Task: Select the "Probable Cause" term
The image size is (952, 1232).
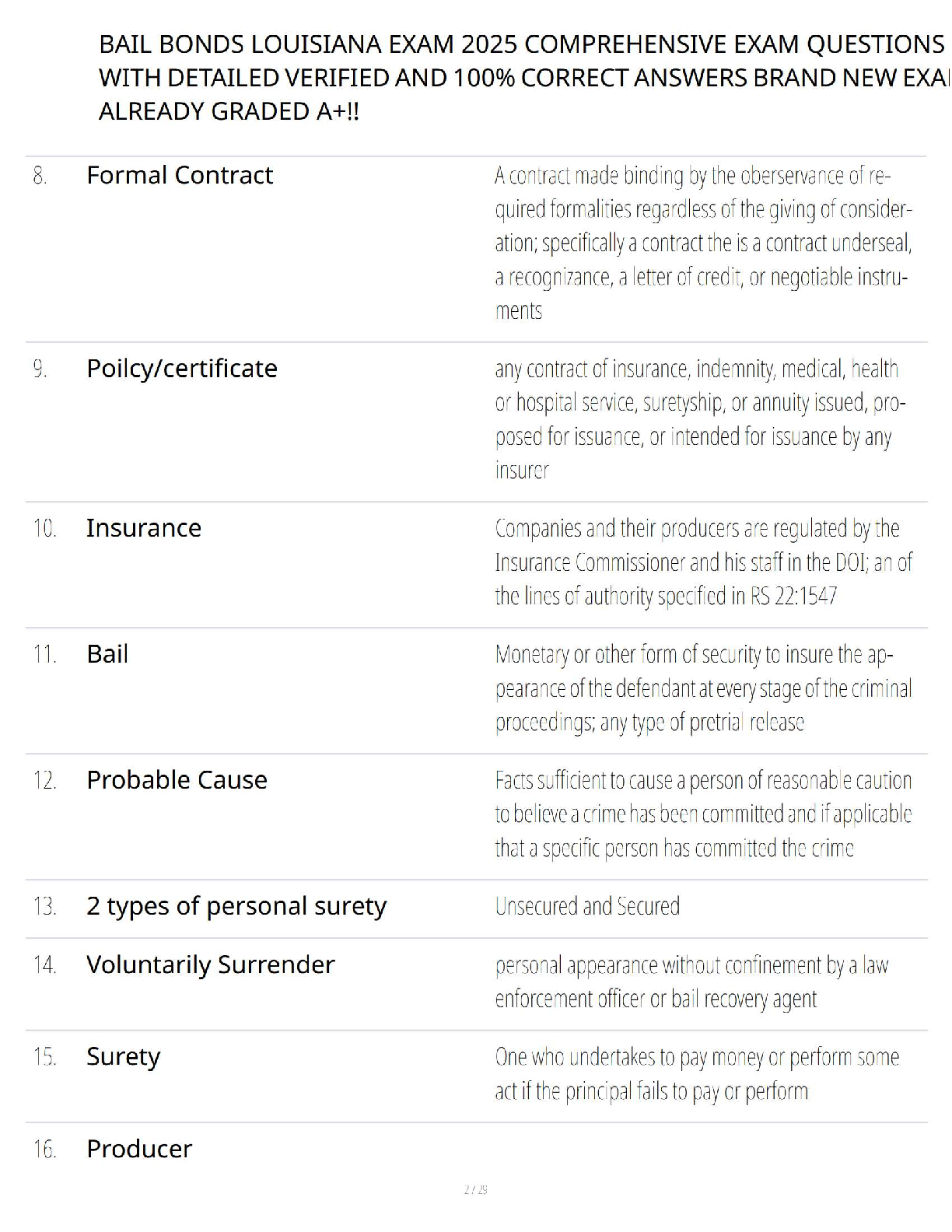Action: 177,779
